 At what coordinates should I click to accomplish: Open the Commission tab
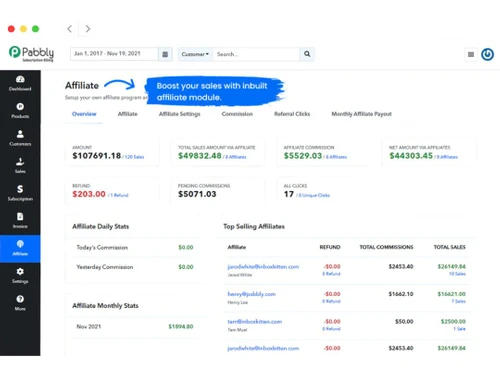[237, 114]
